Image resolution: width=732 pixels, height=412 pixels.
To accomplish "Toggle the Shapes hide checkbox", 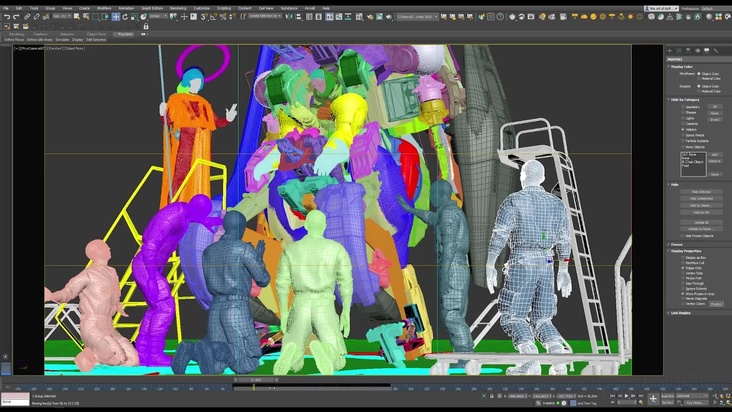I will (683, 112).
